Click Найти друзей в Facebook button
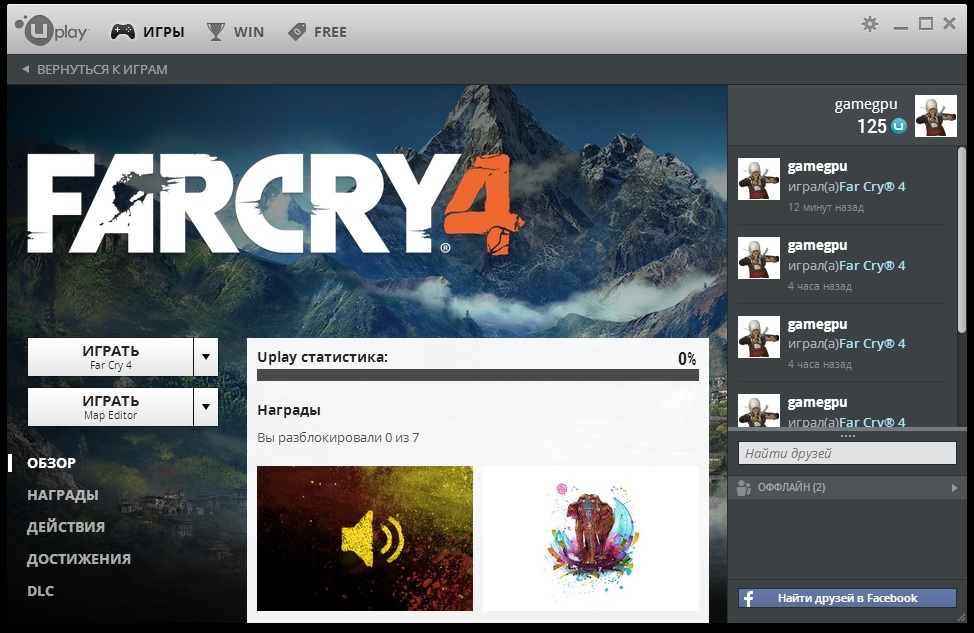 tap(847, 598)
